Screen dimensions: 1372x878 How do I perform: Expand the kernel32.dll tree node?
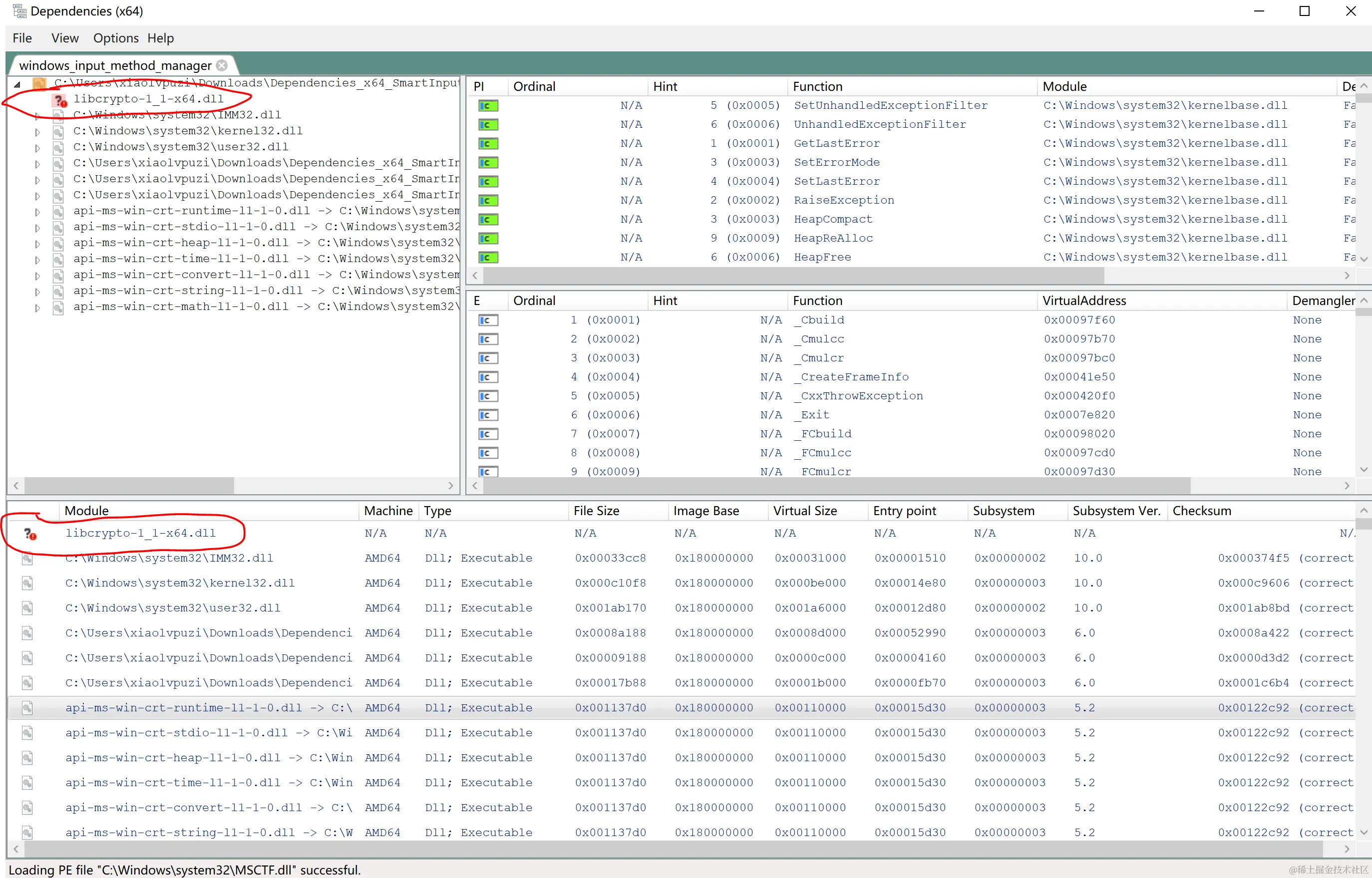(x=37, y=132)
